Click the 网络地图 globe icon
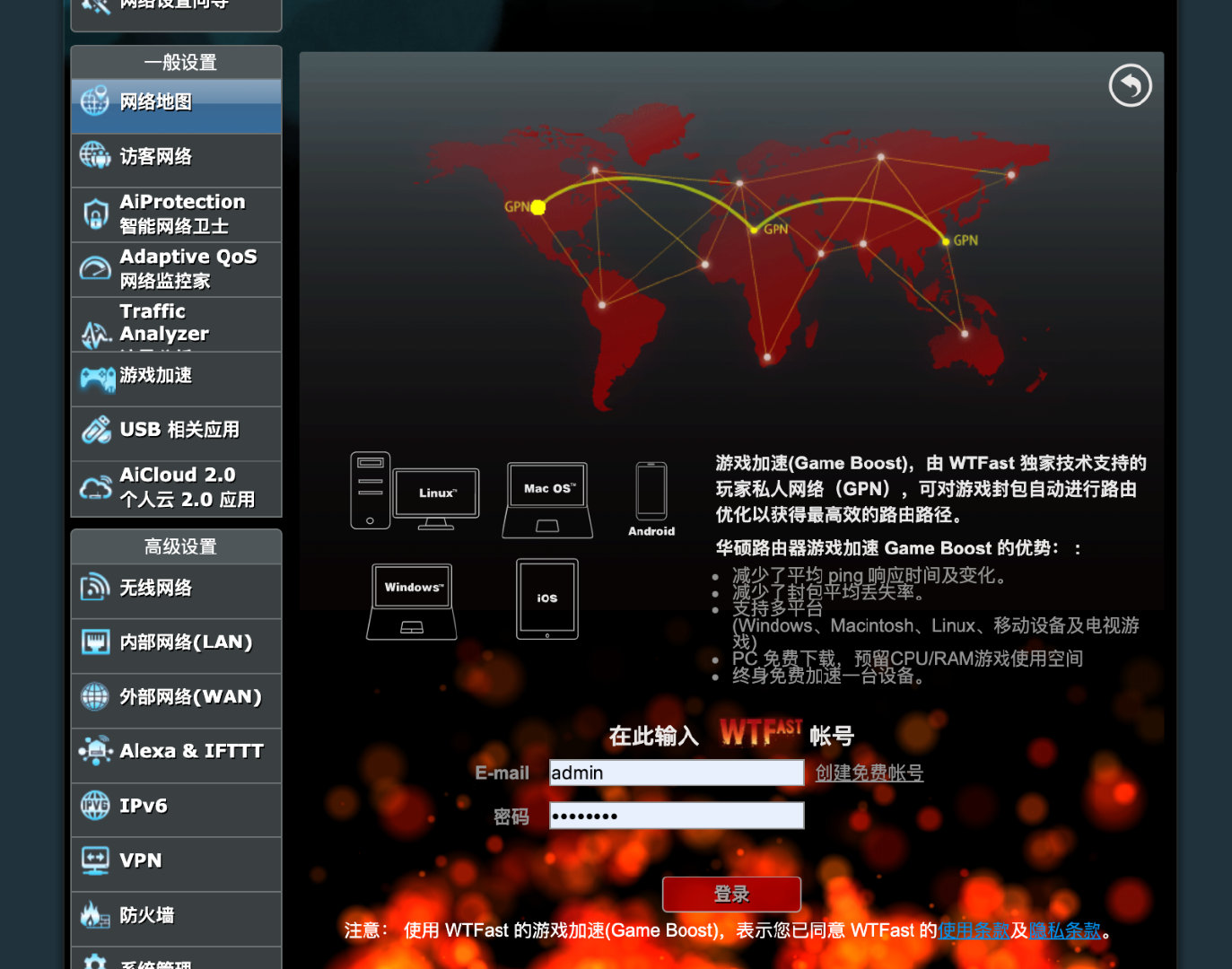Screen dimensions: 1232x969 pos(95,101)
